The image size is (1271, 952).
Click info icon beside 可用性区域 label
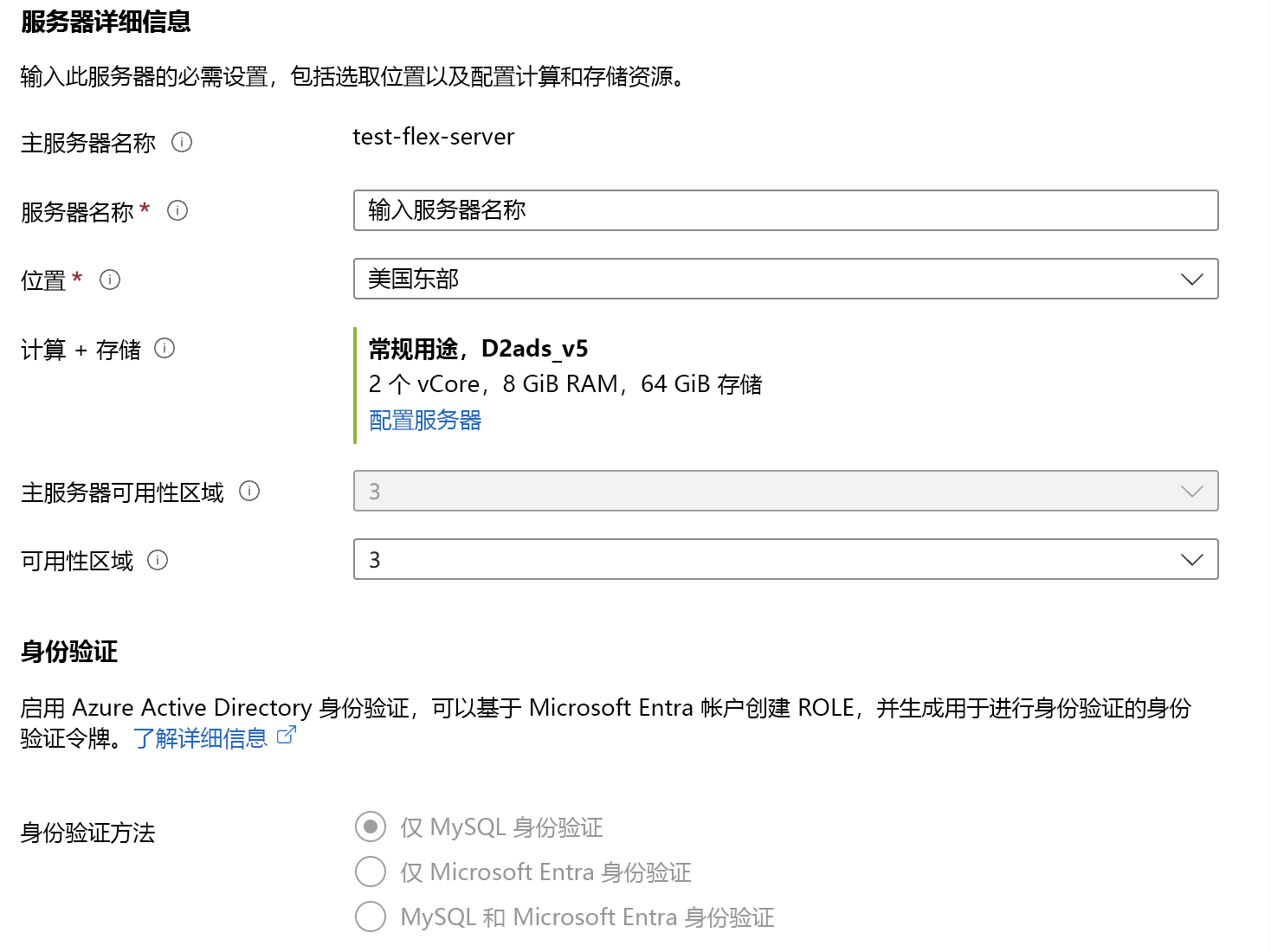click(158, 560)
